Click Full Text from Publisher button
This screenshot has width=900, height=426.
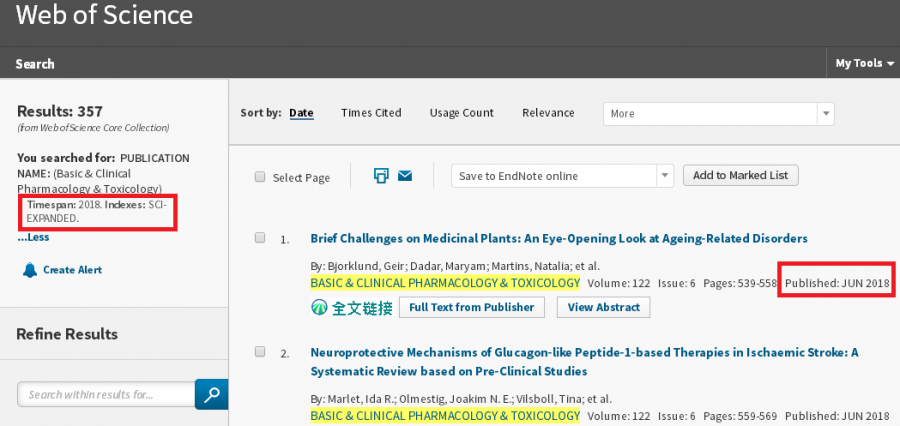pos(473,307)
